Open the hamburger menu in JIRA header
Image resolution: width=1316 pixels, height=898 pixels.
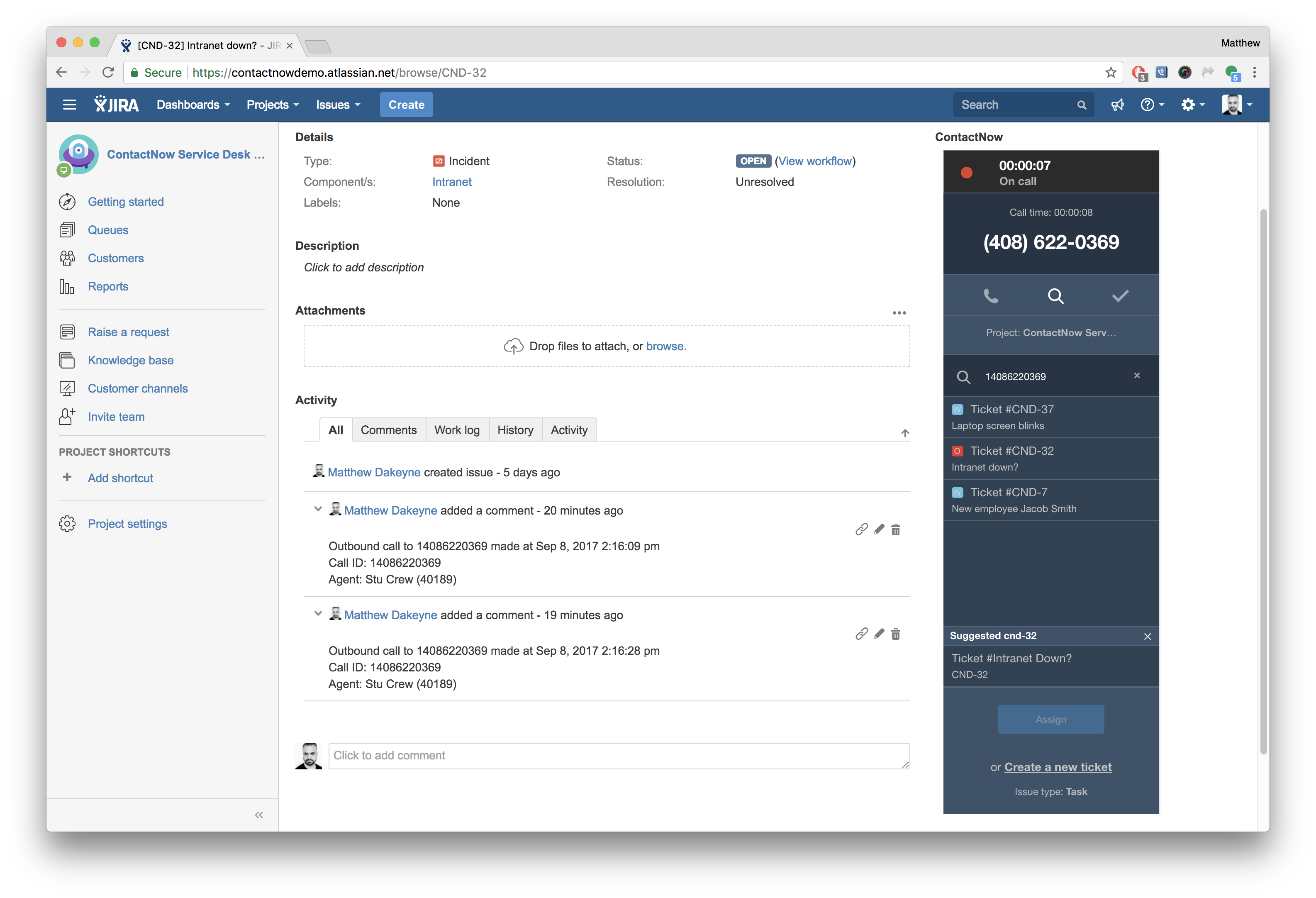pos(70,105)
